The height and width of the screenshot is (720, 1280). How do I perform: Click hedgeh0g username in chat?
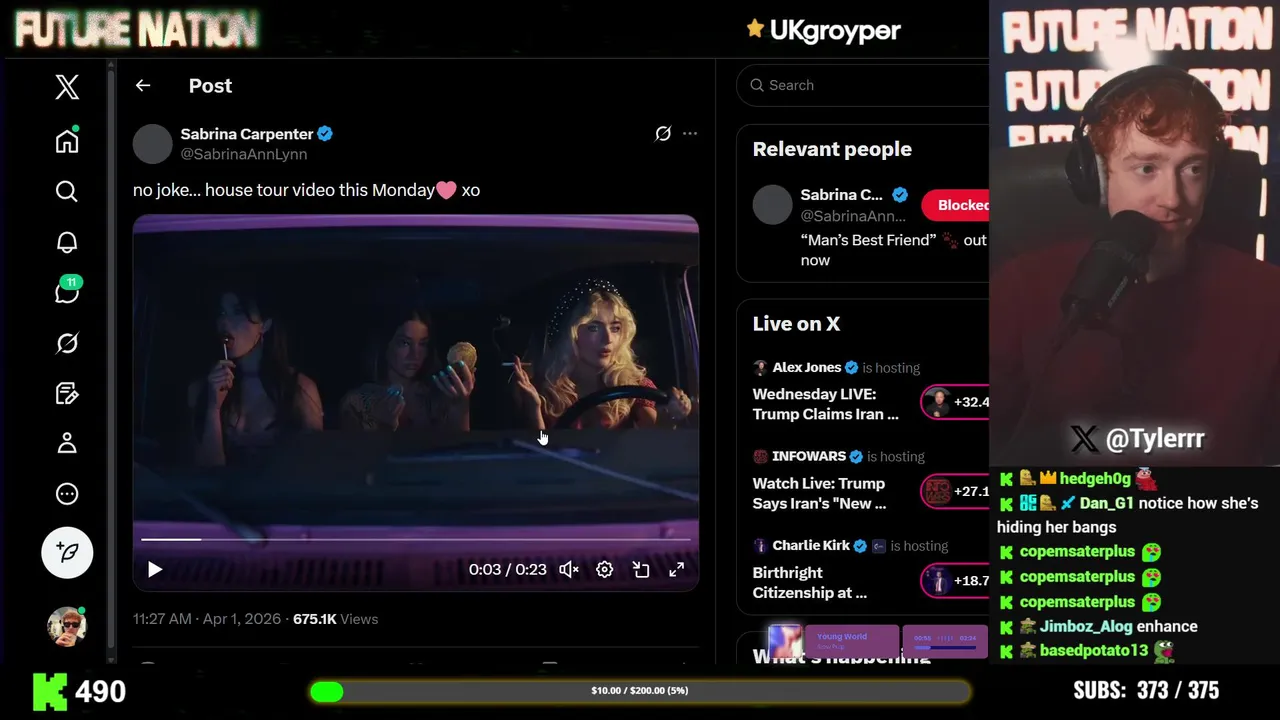pyautogui.click(x=1094, y=479)
